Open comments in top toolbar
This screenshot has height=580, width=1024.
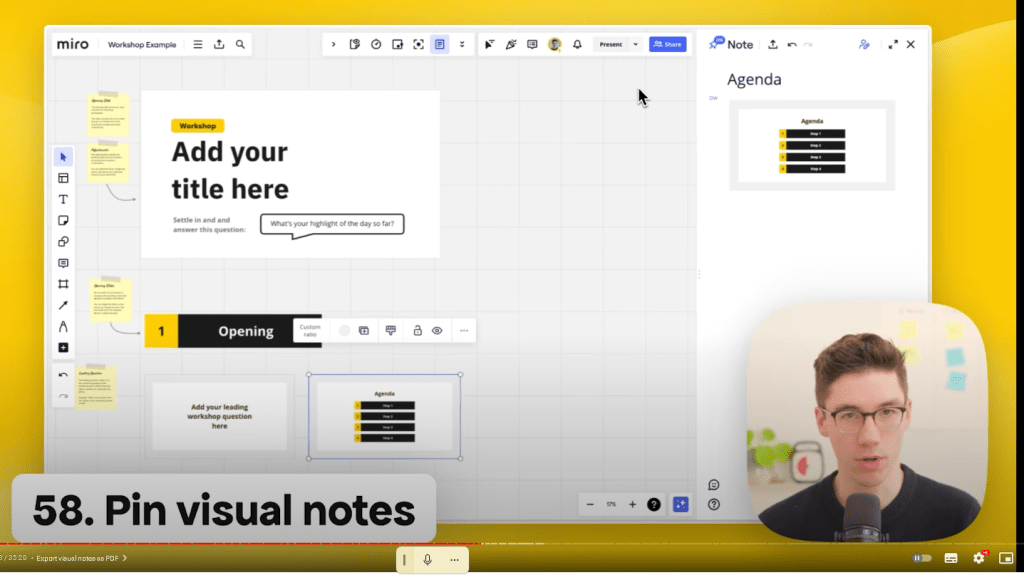point(532,44)
